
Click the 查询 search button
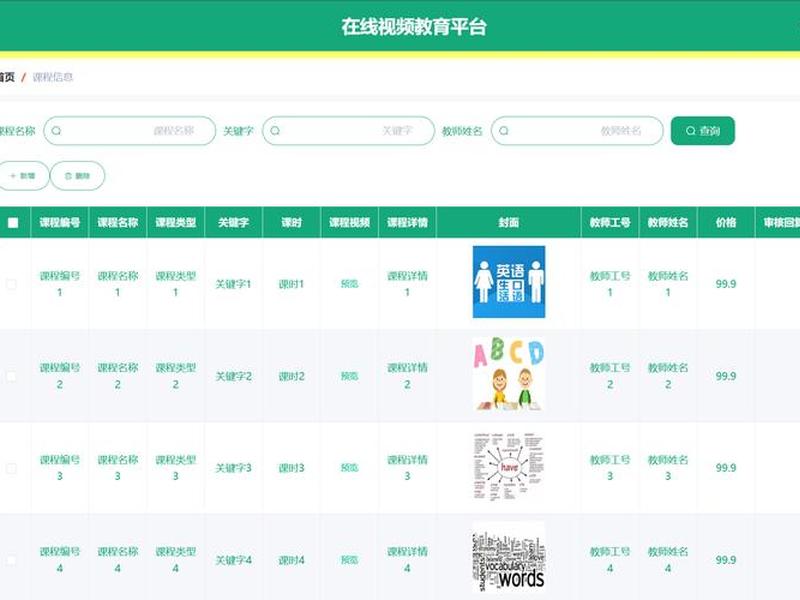pyautogui.click(x=703, y=131)
